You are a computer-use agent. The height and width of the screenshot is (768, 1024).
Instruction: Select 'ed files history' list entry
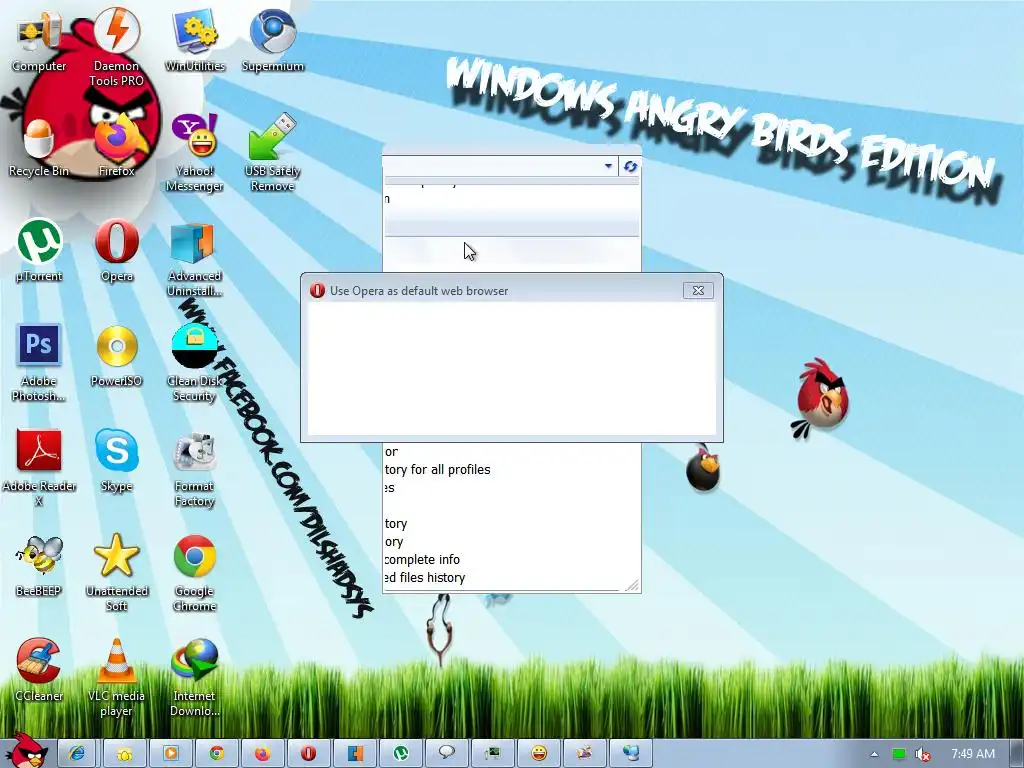424,577
